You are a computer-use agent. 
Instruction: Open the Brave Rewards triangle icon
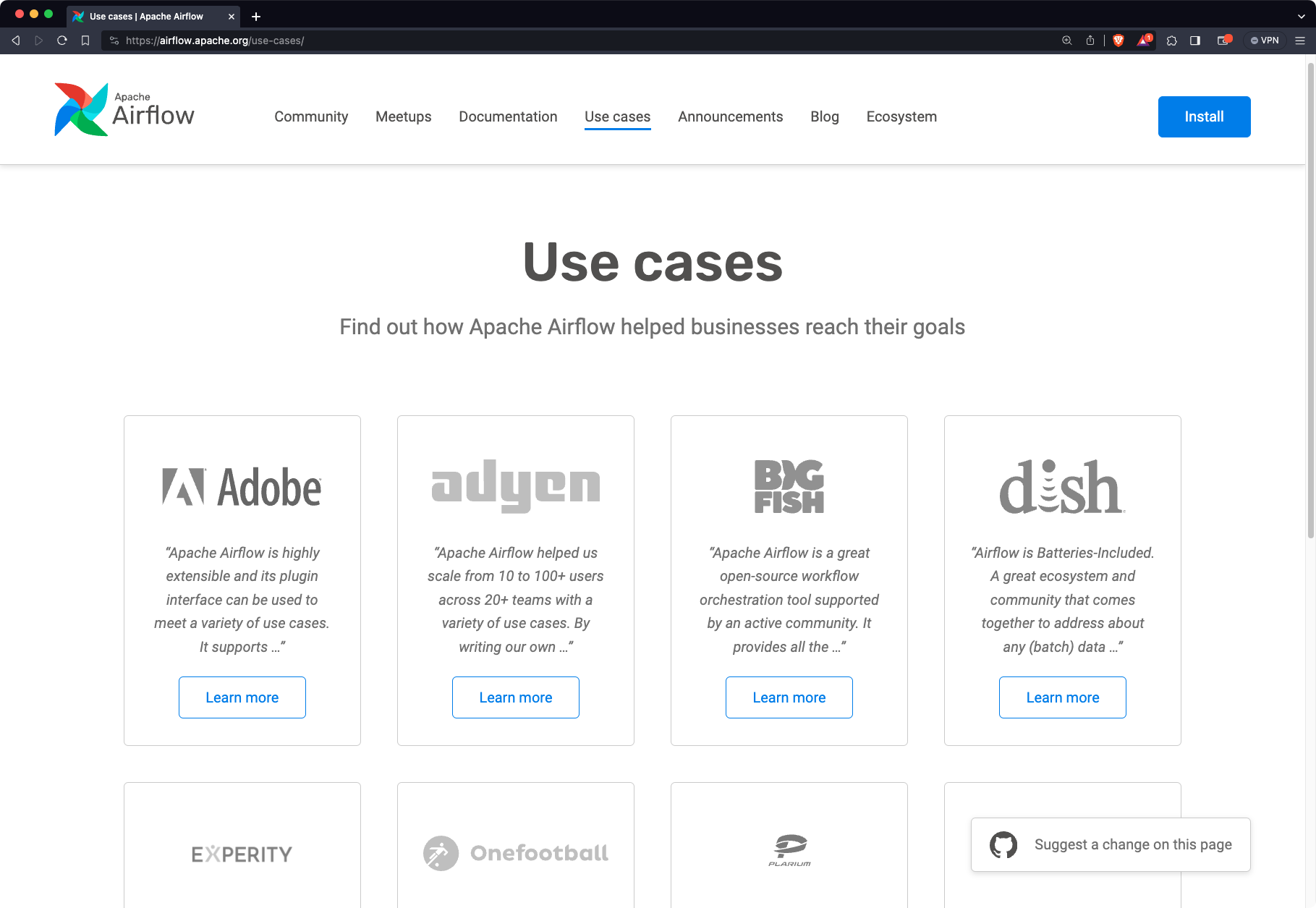click(x=1144, y=41)
